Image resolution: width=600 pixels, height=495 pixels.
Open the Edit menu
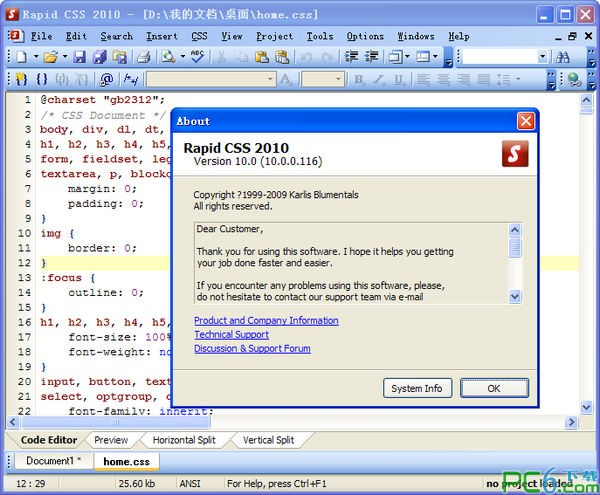76,36
